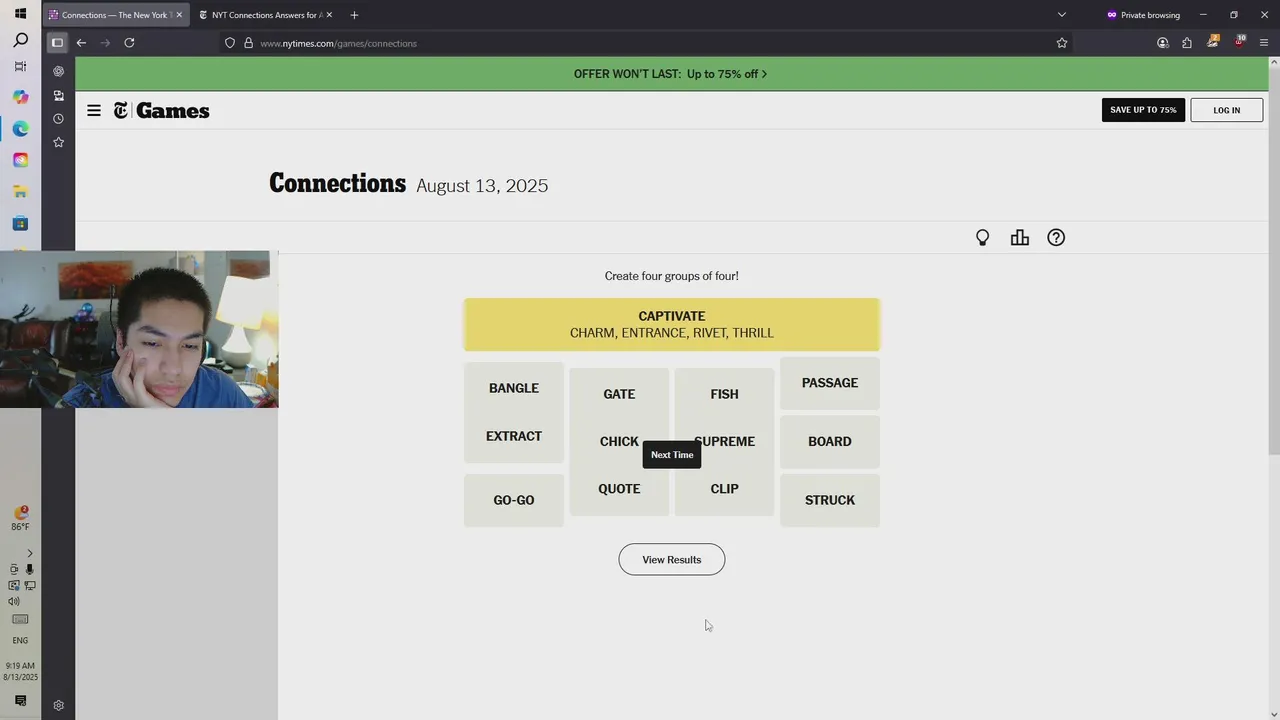Open the Firefox account icon
This screenshot has width=1280, height=720.
tap(1162, 43)
